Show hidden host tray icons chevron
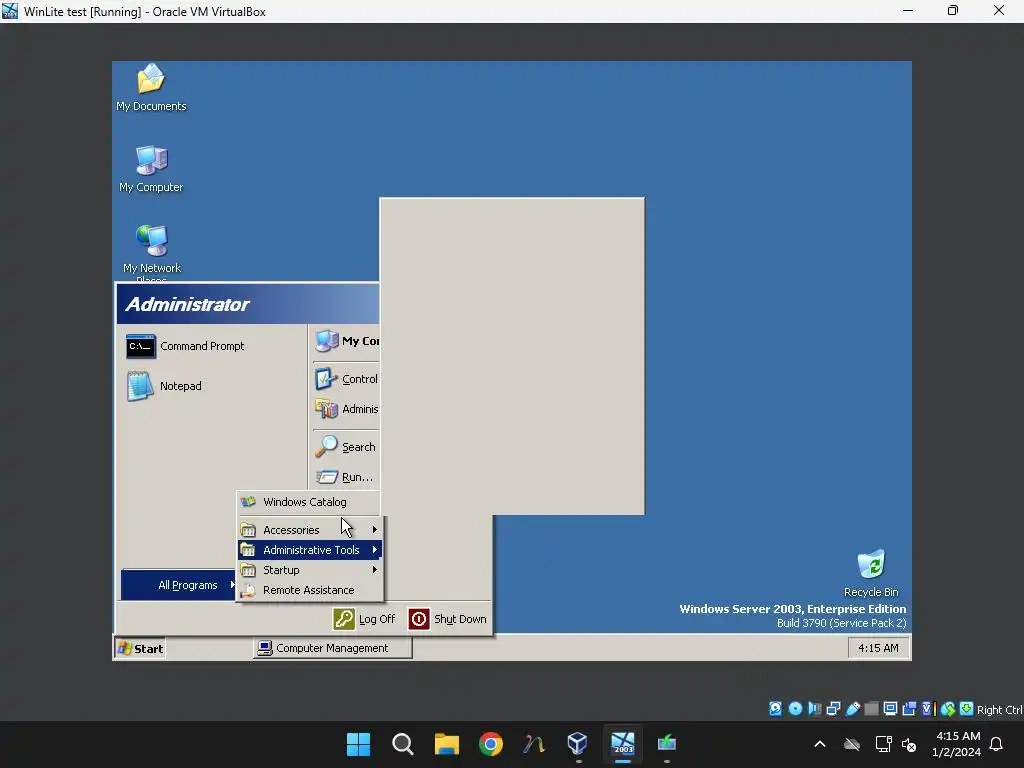The image size is (1024, 768). coord(820,744)
